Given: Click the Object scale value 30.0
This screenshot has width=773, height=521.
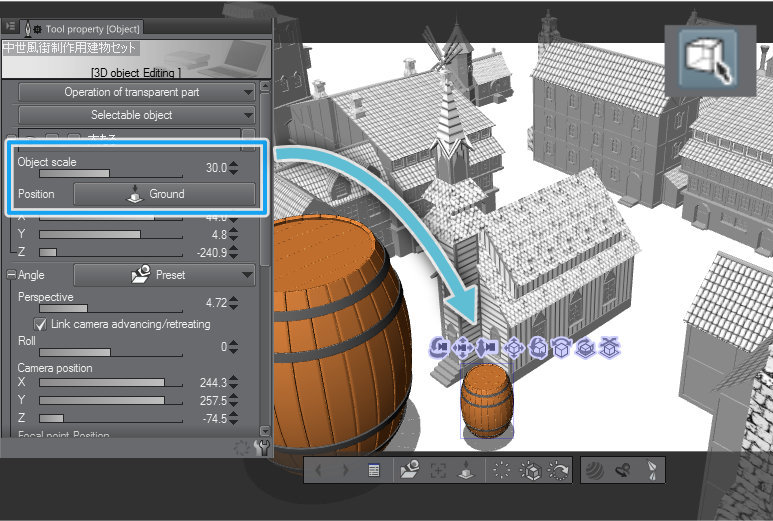Looking at the screenshot, I should (216, 168).
